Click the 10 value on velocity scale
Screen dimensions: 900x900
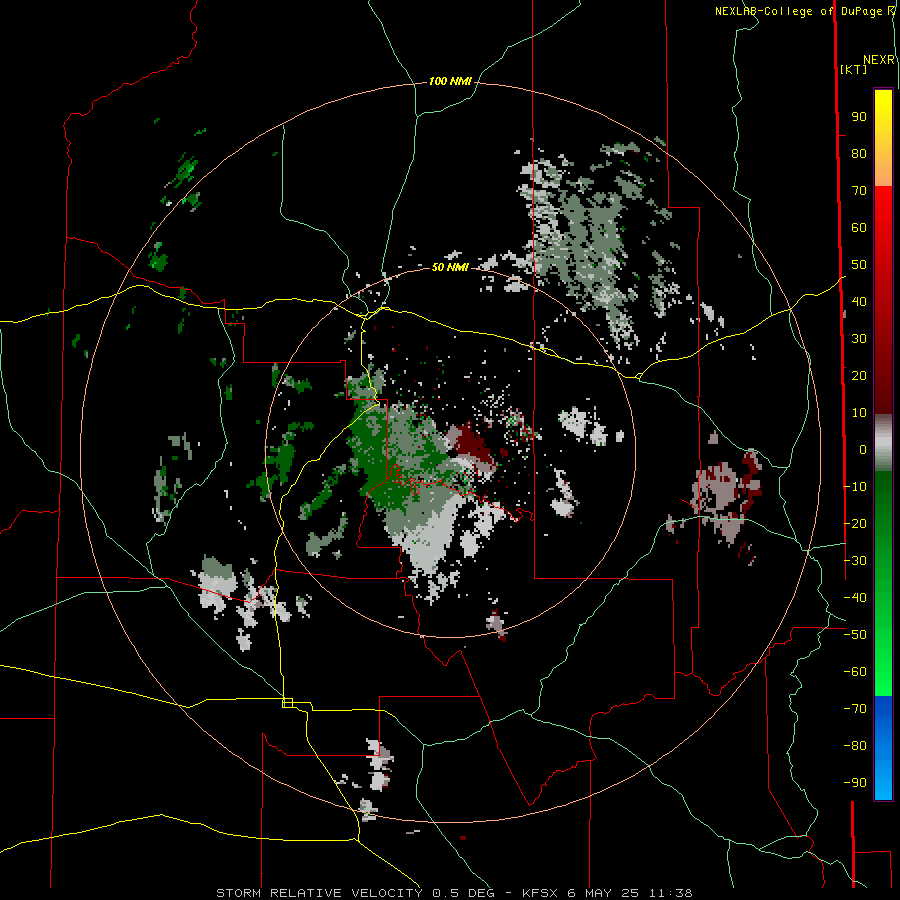pos(859,413)
